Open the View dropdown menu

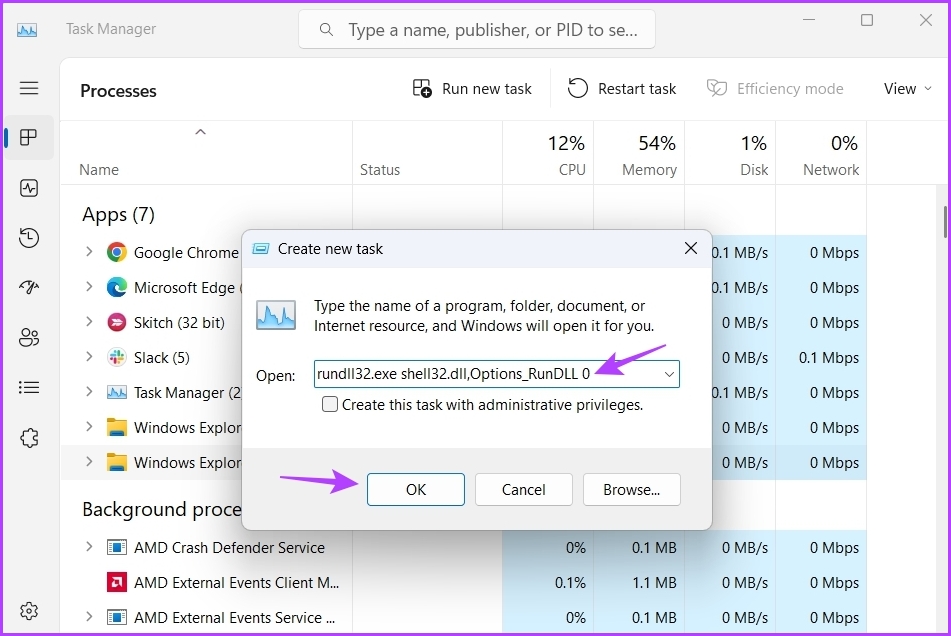click(907, 89)
